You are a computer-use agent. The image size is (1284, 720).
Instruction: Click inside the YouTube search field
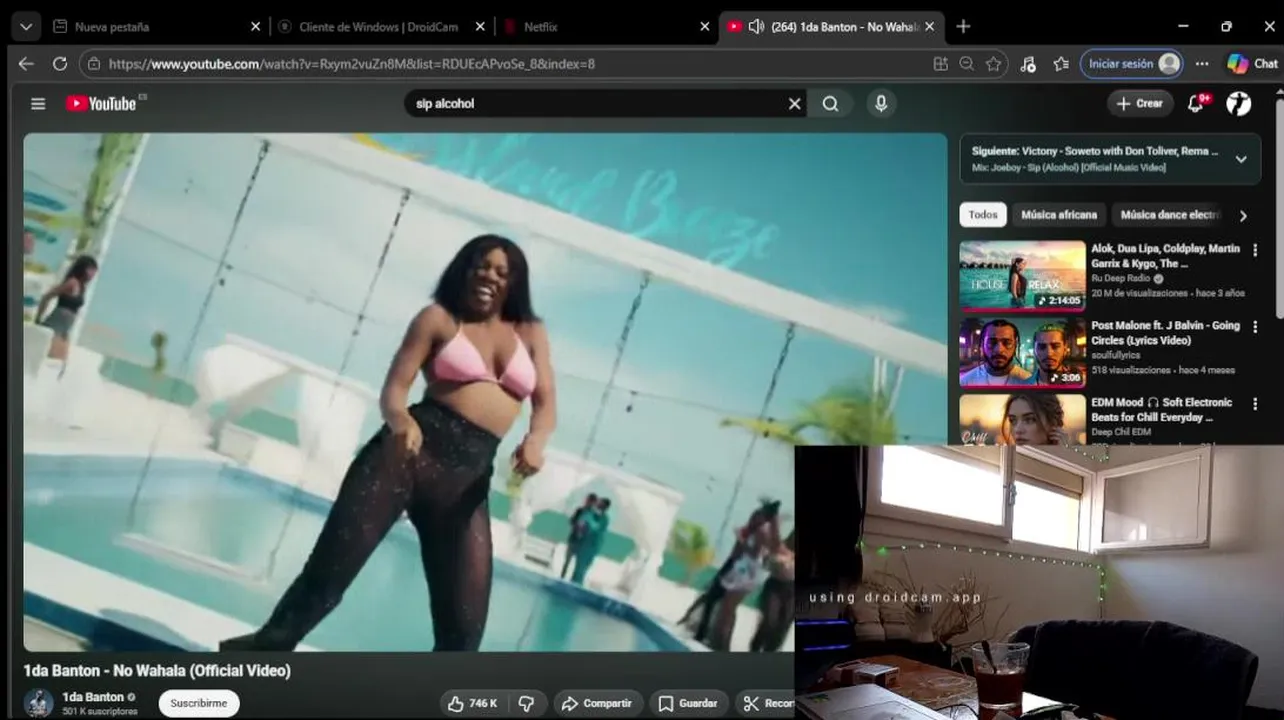click(x=596, y=103)
